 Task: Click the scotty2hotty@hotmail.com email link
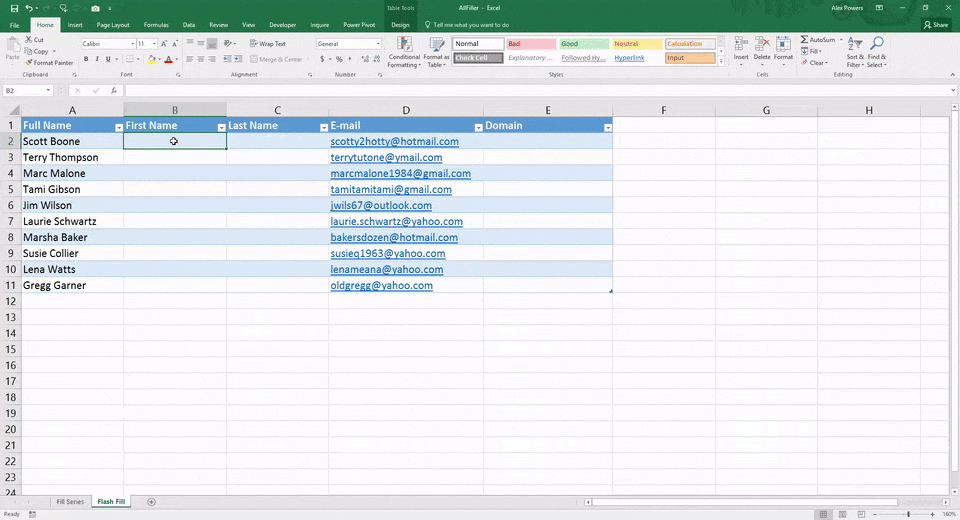(394, 142)
